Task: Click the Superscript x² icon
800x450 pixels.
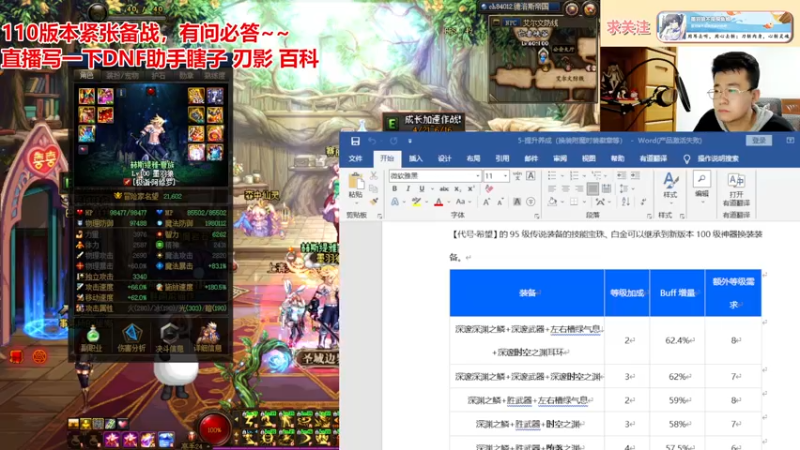Action: point(471,189)
